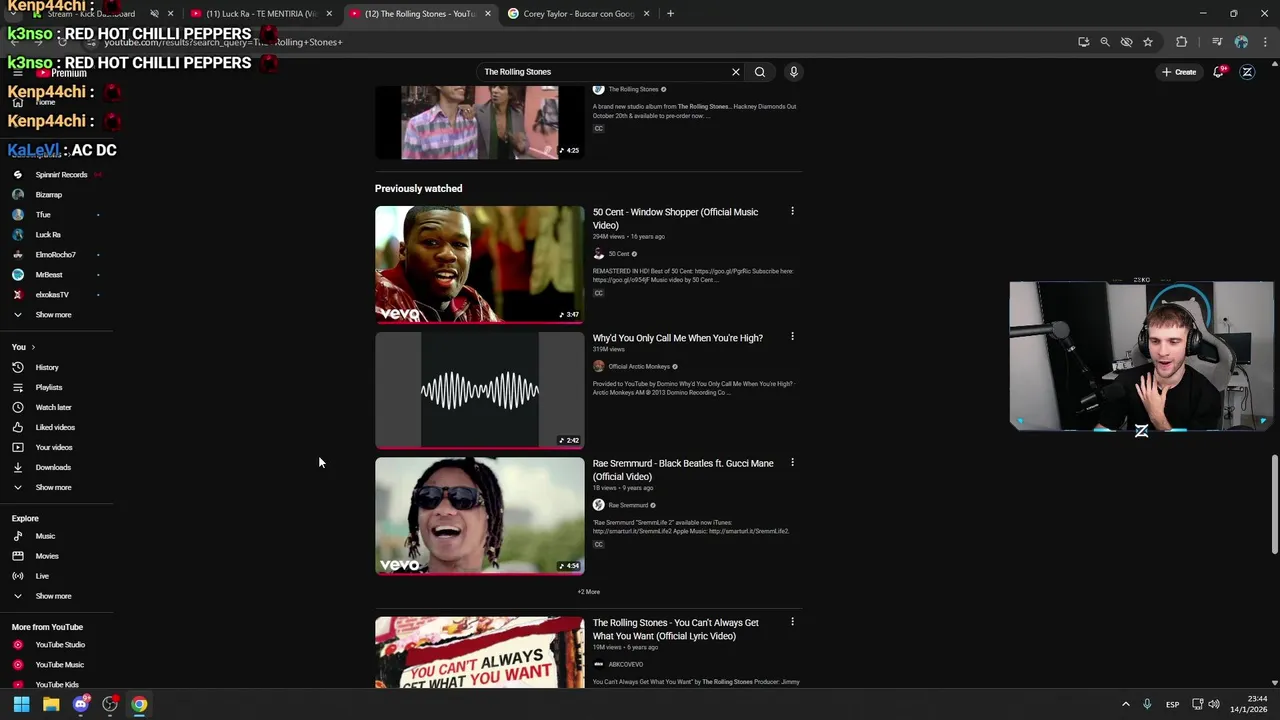Expand Explore section with Show more
The height and width of the screenshot is (720, 1280).
click(x=53, y=596)
